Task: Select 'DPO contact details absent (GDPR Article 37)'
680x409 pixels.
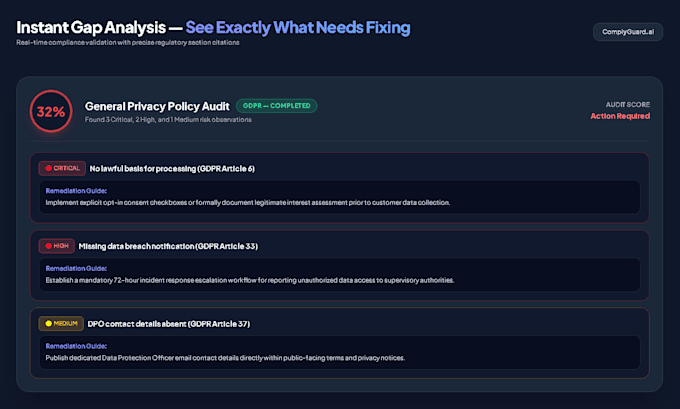Action: point(169,324)
